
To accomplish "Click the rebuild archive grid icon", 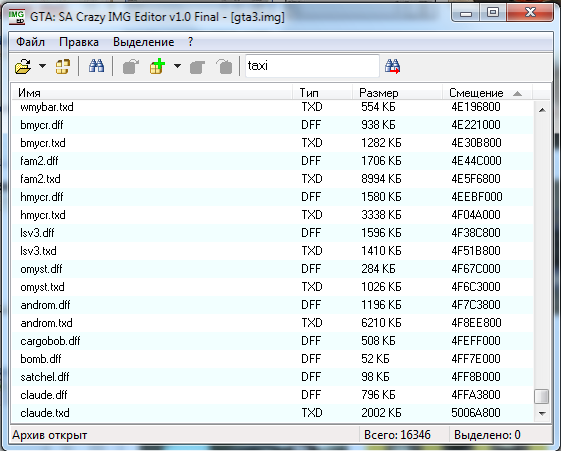I will pos(63,66).
